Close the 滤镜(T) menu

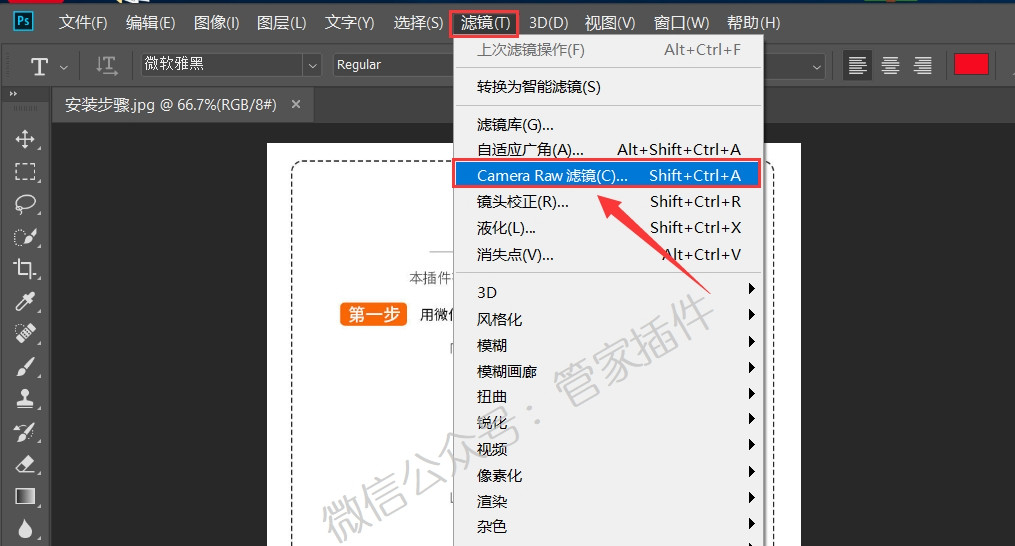point(485,23)
